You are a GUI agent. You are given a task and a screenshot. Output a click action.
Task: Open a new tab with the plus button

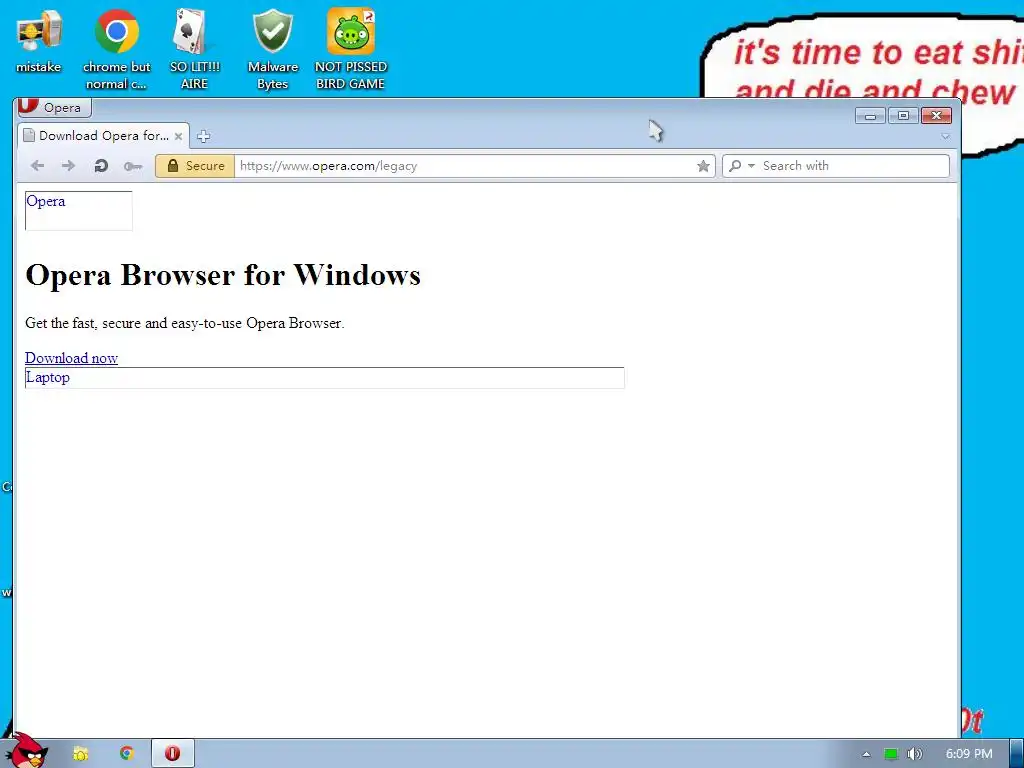pyautogui.click(x=203, y=136)
